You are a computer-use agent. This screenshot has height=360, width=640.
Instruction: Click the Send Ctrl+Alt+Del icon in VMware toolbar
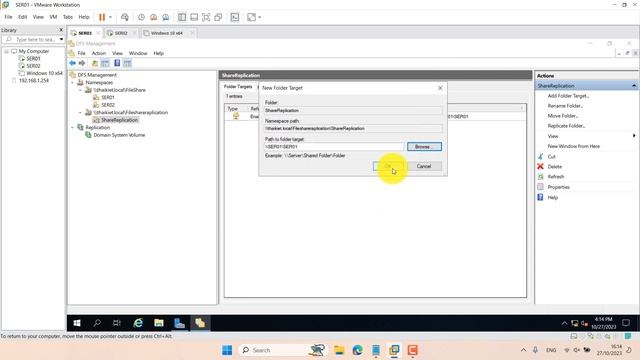pos(125,17)
